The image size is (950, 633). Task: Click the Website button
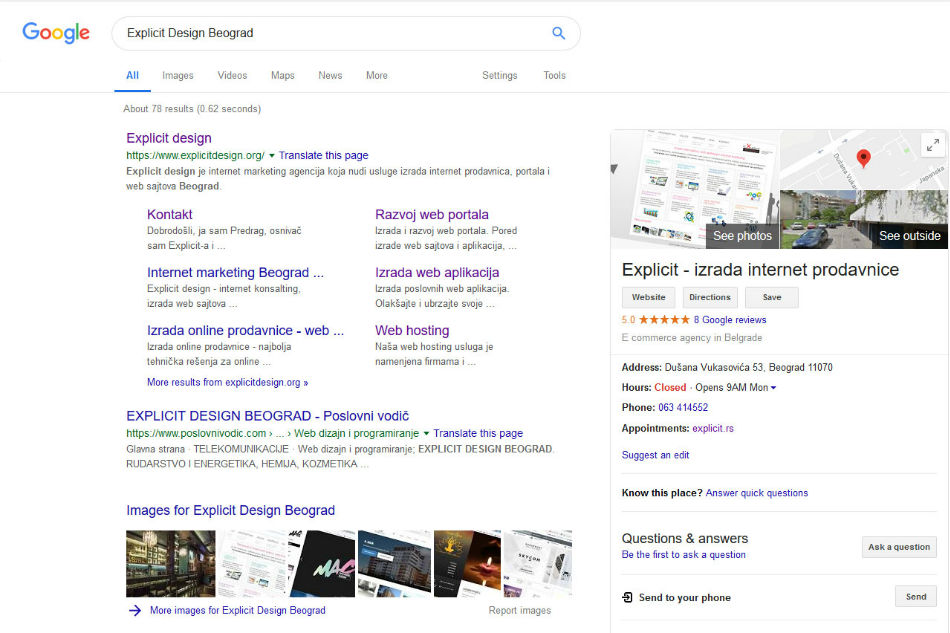point(649,297)
